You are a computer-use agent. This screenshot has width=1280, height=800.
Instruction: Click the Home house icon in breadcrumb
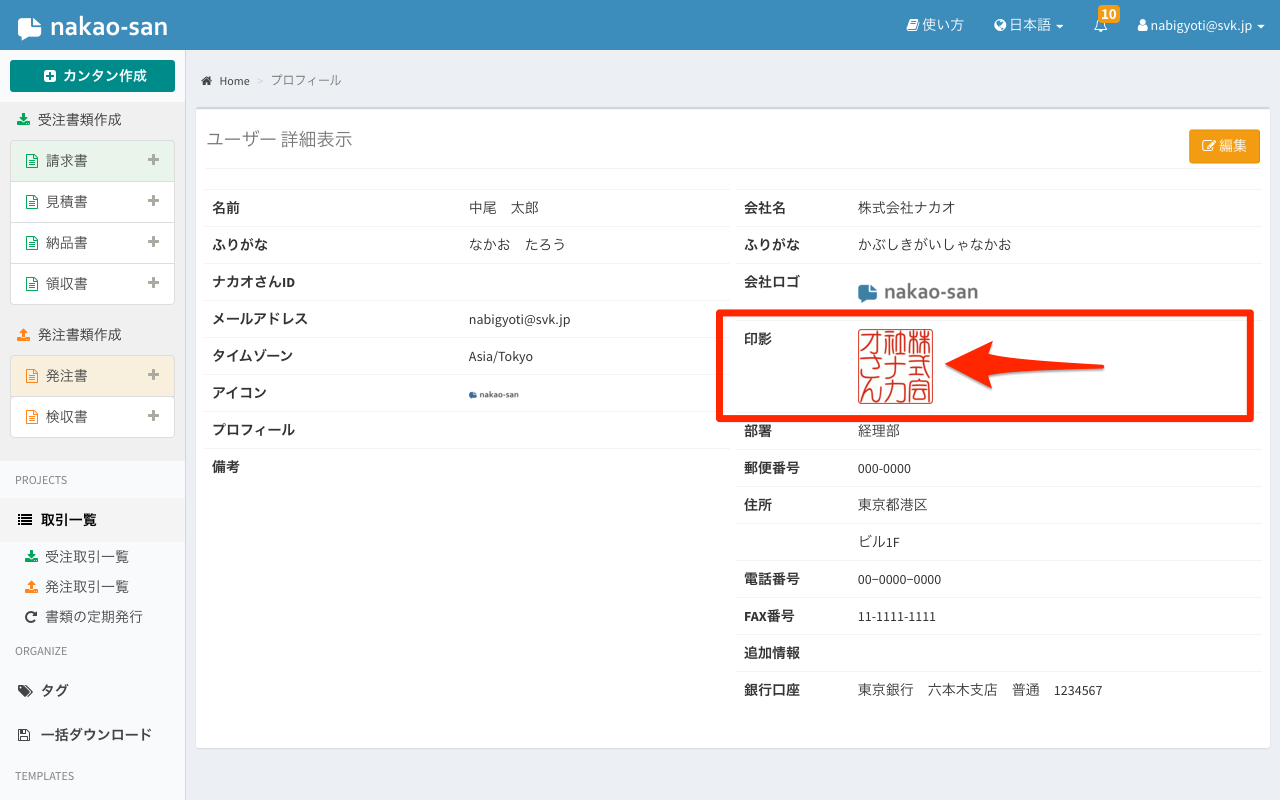point(207,81)
